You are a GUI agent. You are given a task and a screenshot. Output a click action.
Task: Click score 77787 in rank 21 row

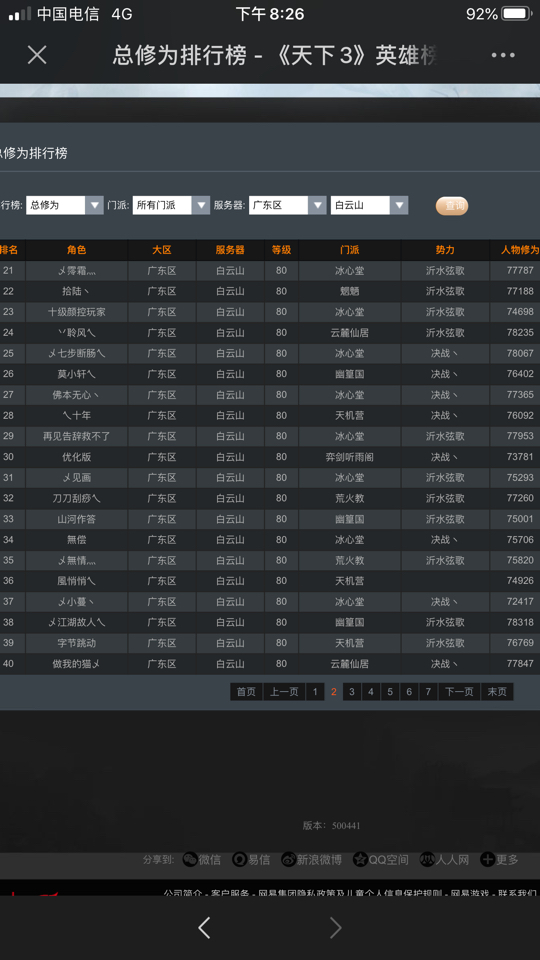click(x=520, y=270)
